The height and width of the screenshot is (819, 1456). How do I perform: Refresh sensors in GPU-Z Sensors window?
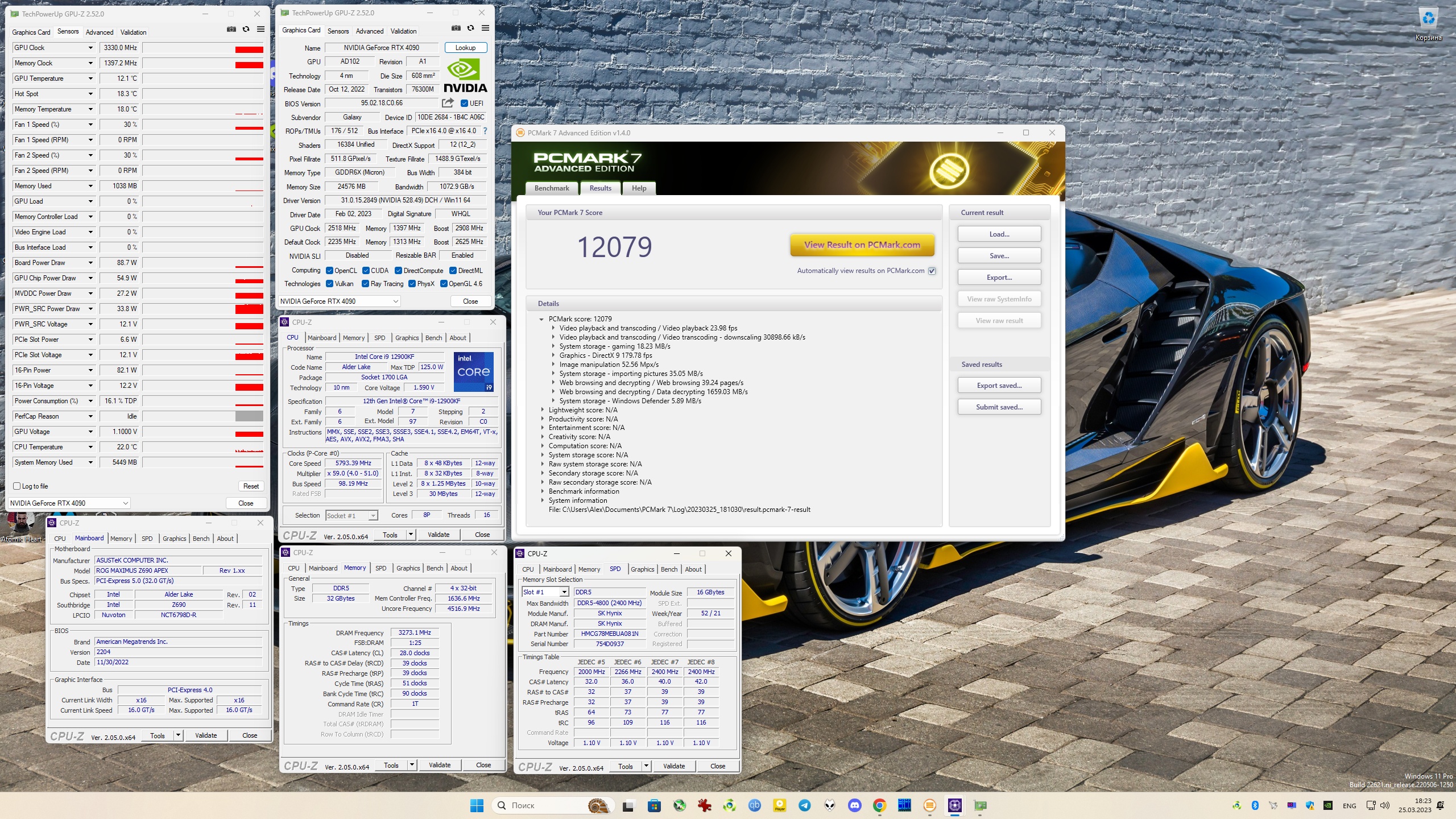coord(246,30)
